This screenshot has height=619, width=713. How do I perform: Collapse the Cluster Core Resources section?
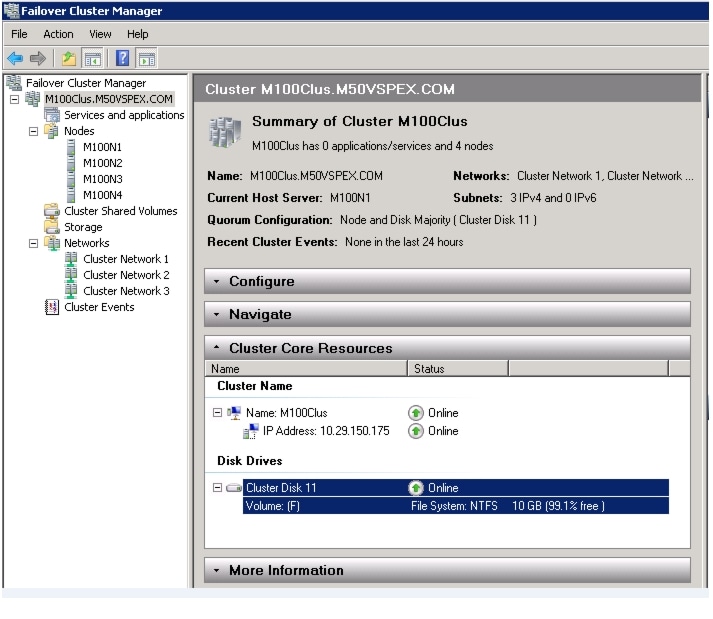pyautogui.click(x=217, y=348)
